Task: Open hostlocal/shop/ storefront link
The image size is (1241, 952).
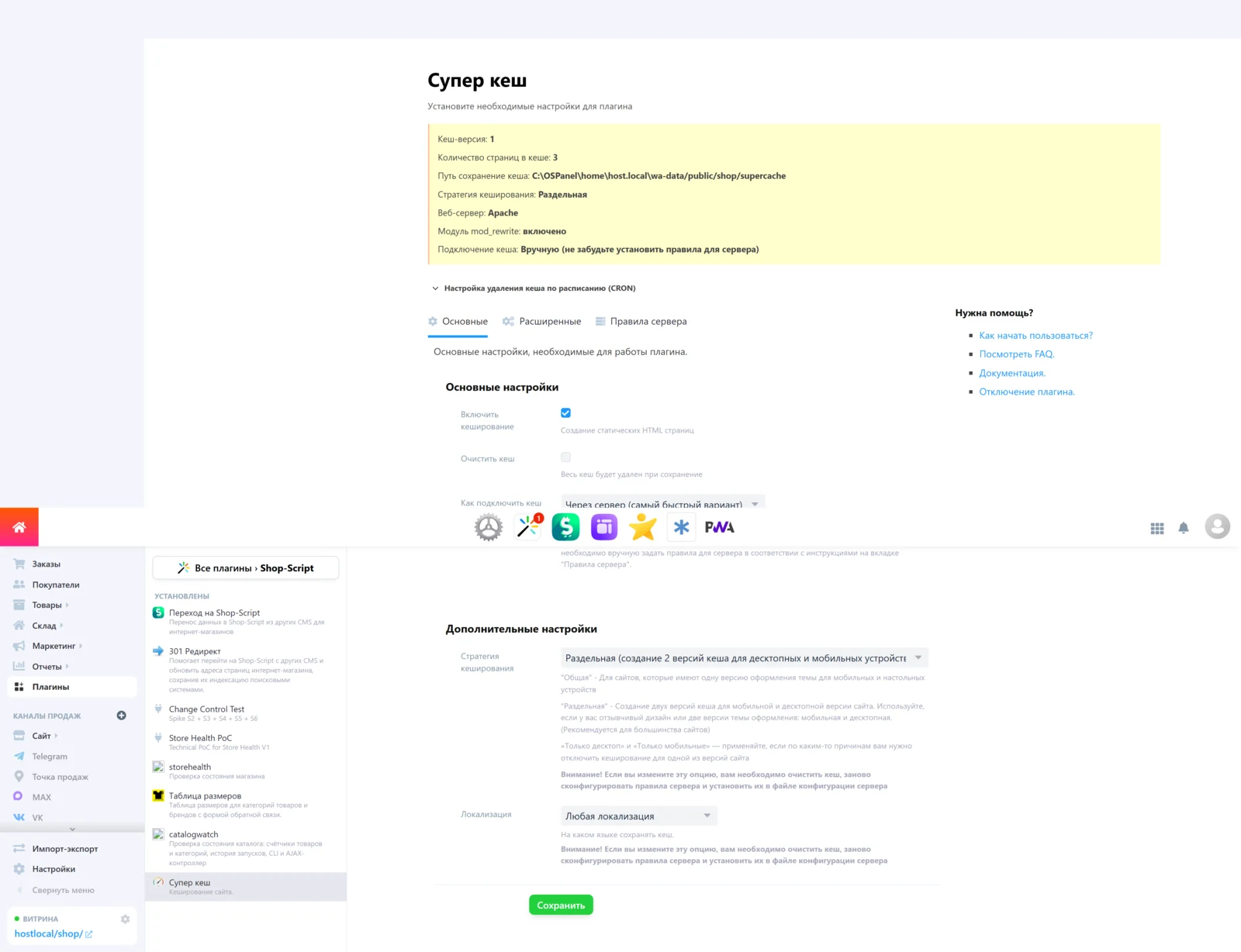Action: point(54,933)
